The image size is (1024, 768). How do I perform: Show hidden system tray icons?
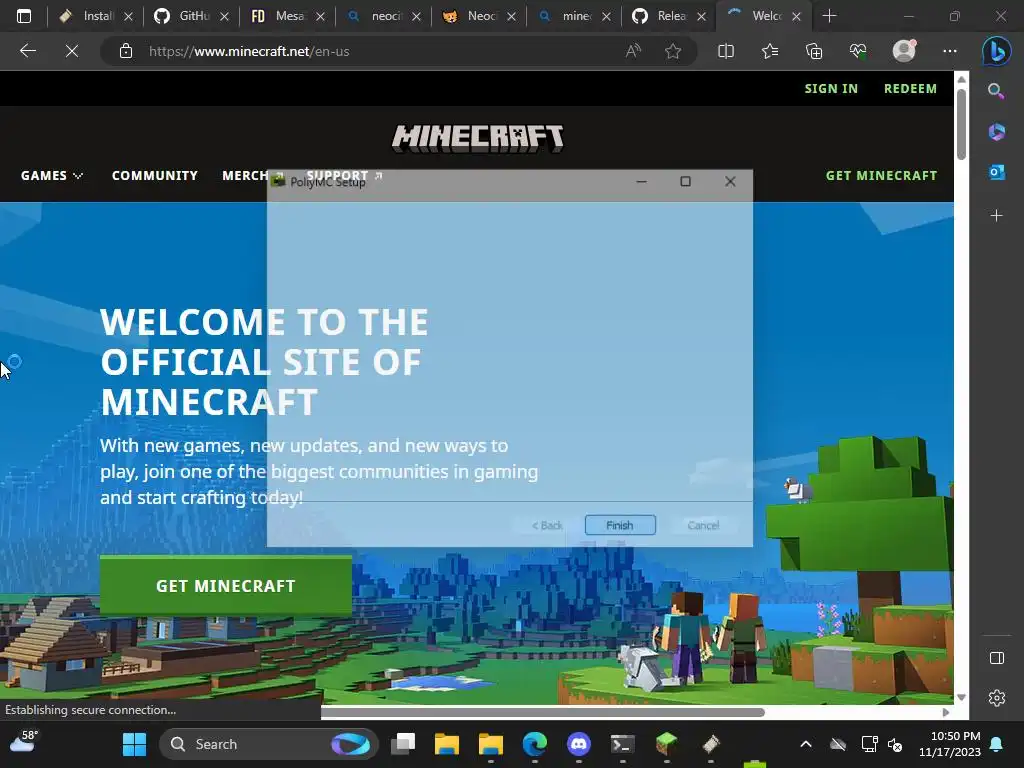coord(806,744)
